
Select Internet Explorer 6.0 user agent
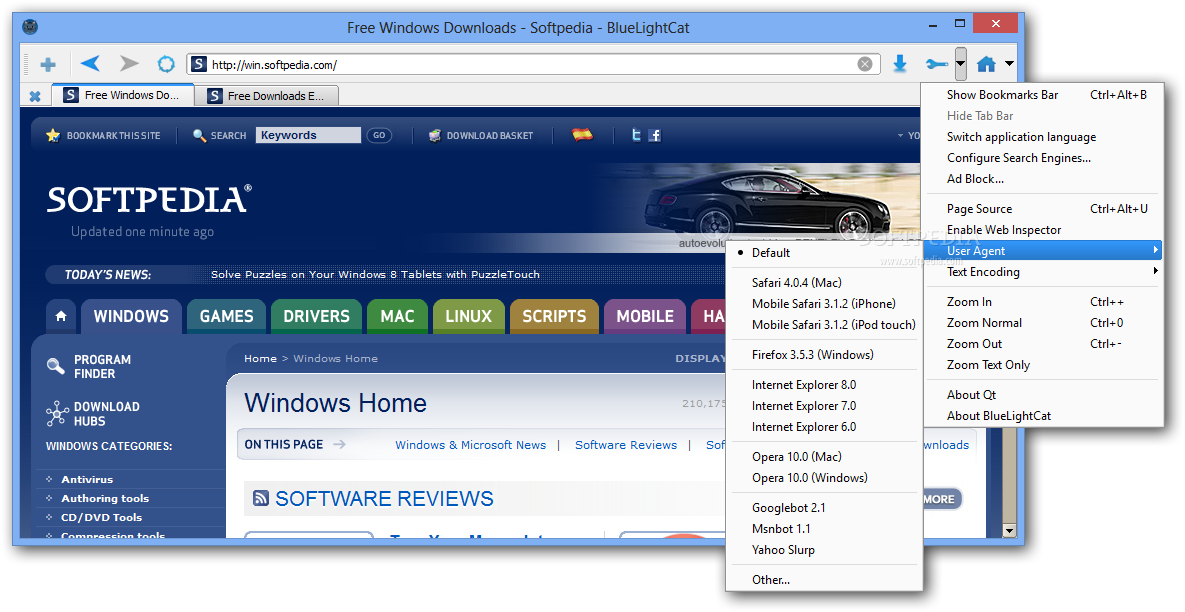[x=825, y=427]
